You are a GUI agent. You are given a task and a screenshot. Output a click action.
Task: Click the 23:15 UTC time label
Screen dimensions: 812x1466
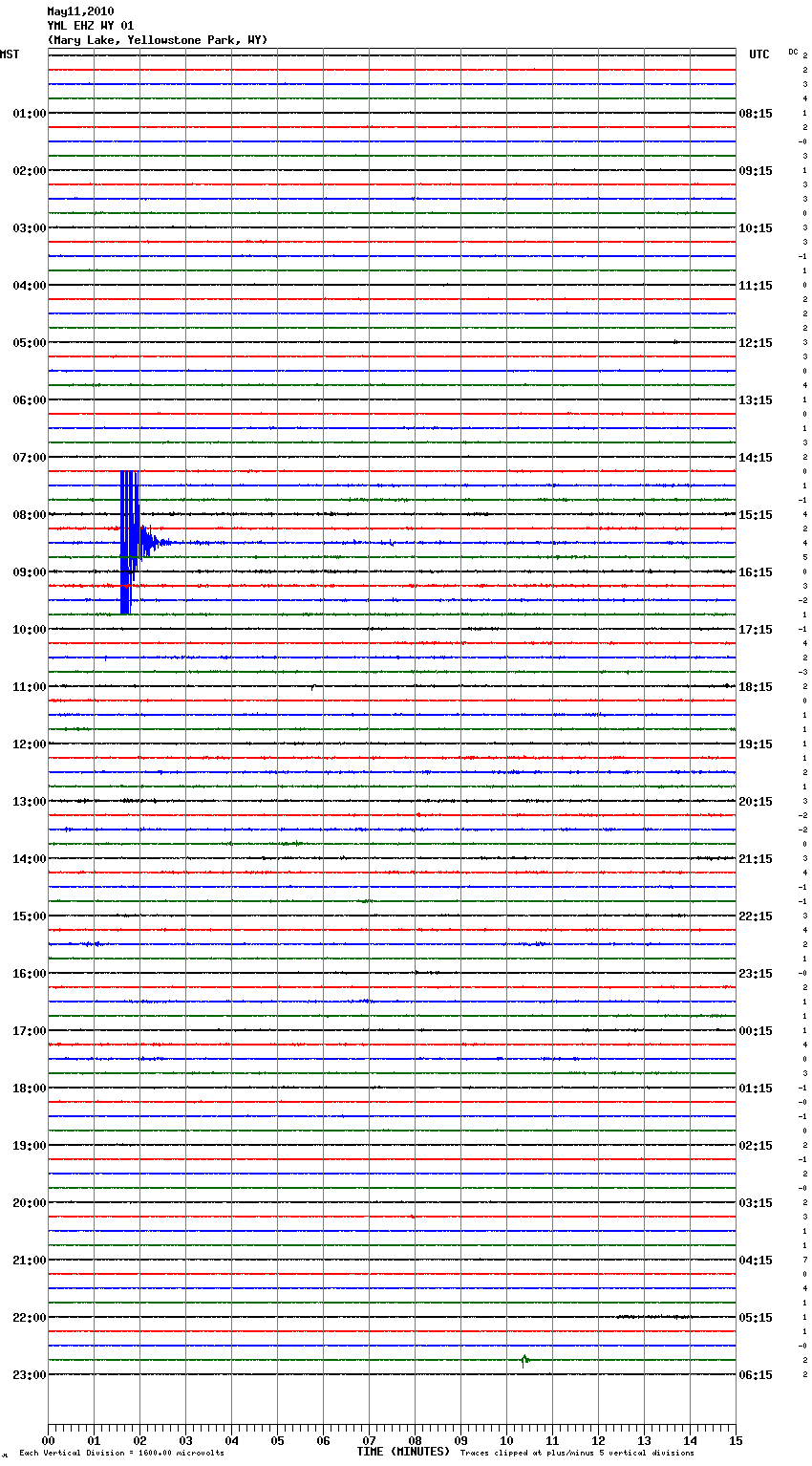pos(756,973)
